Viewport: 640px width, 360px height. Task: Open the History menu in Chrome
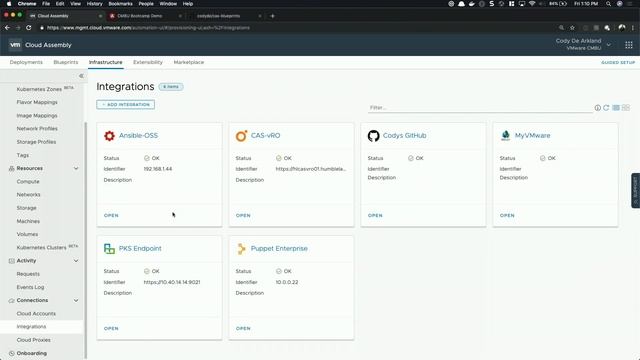point(95,4)
